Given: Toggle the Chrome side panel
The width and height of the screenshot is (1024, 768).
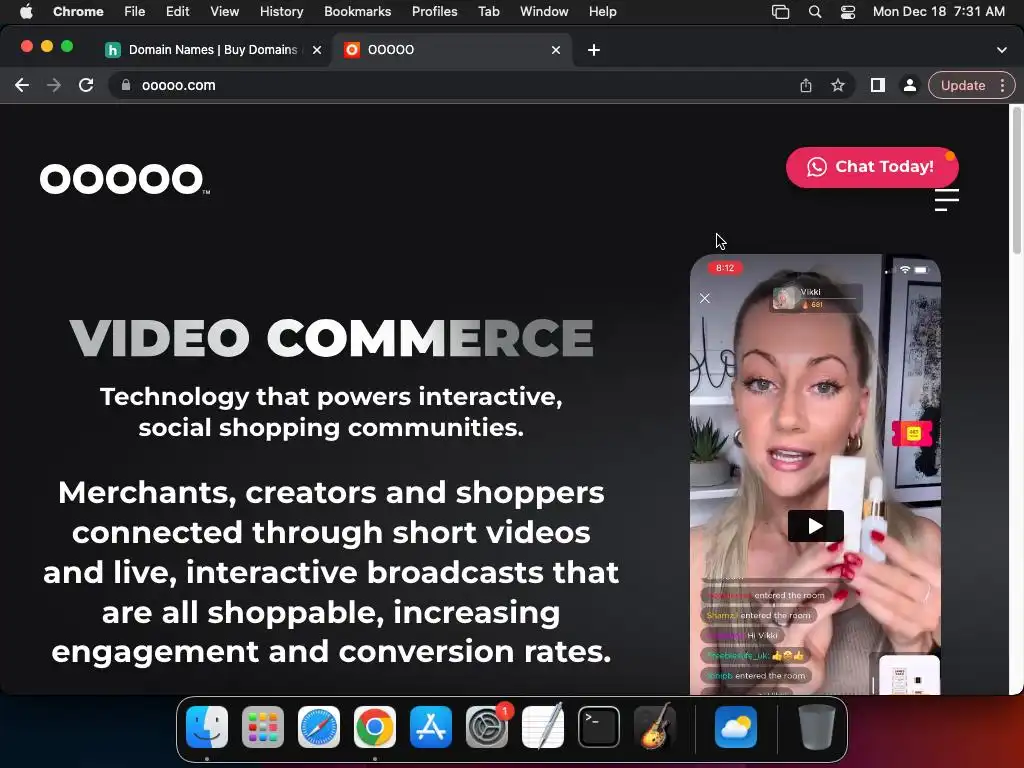Looking at the screenshot, I should coord(878,86).
